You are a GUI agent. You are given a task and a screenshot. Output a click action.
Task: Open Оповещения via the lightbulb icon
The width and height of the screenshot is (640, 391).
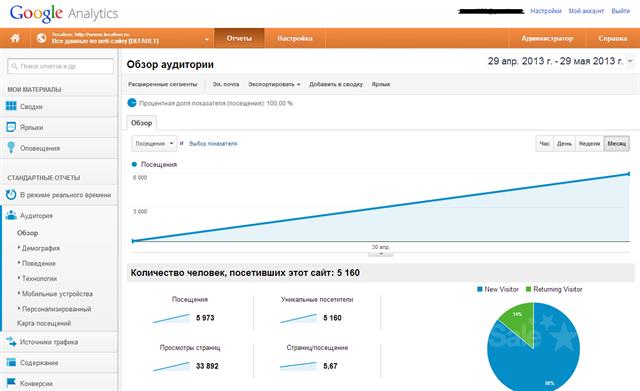click(11, 148)
